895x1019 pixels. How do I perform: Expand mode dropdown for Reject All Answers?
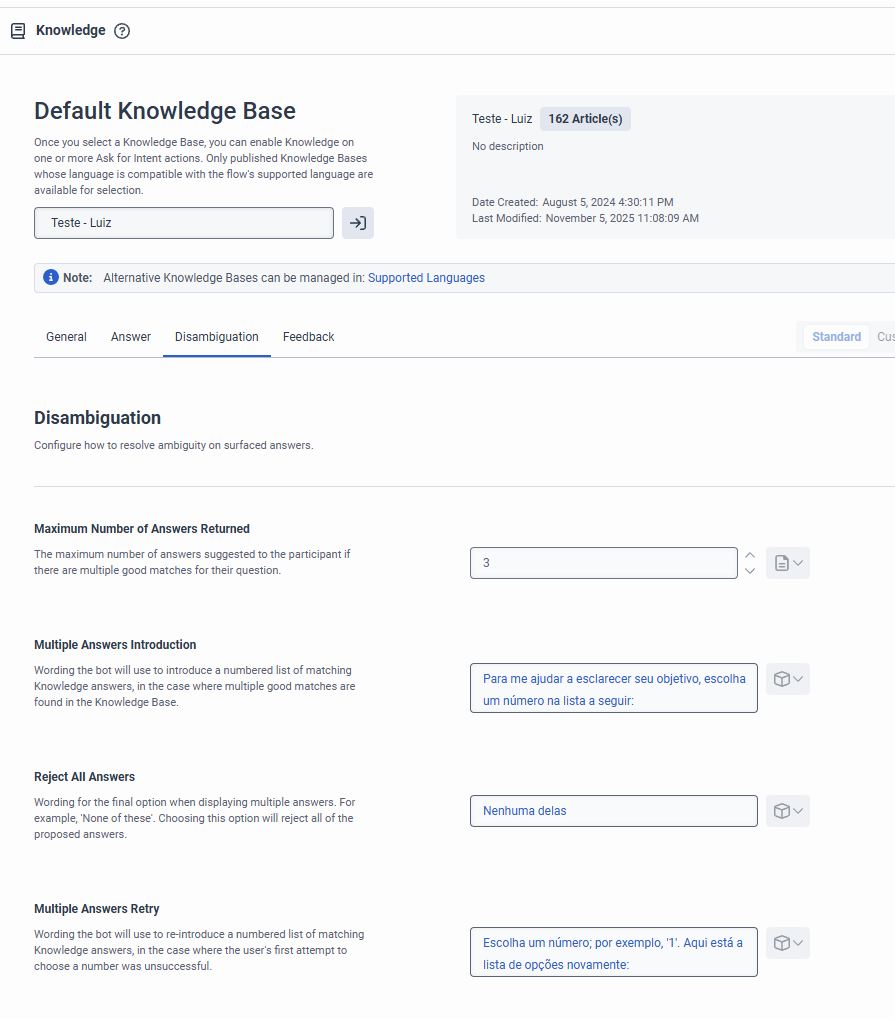(788, 811)
